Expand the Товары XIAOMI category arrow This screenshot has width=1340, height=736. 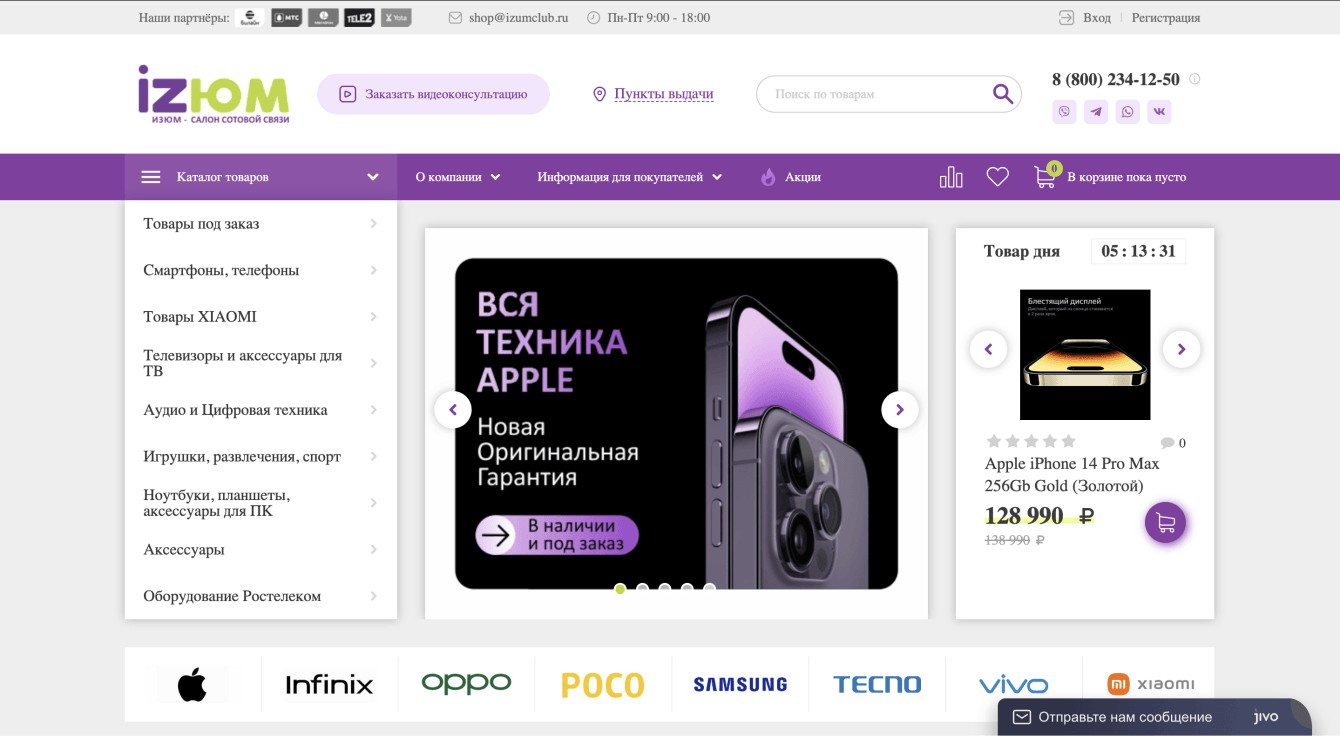click(373, 317)
